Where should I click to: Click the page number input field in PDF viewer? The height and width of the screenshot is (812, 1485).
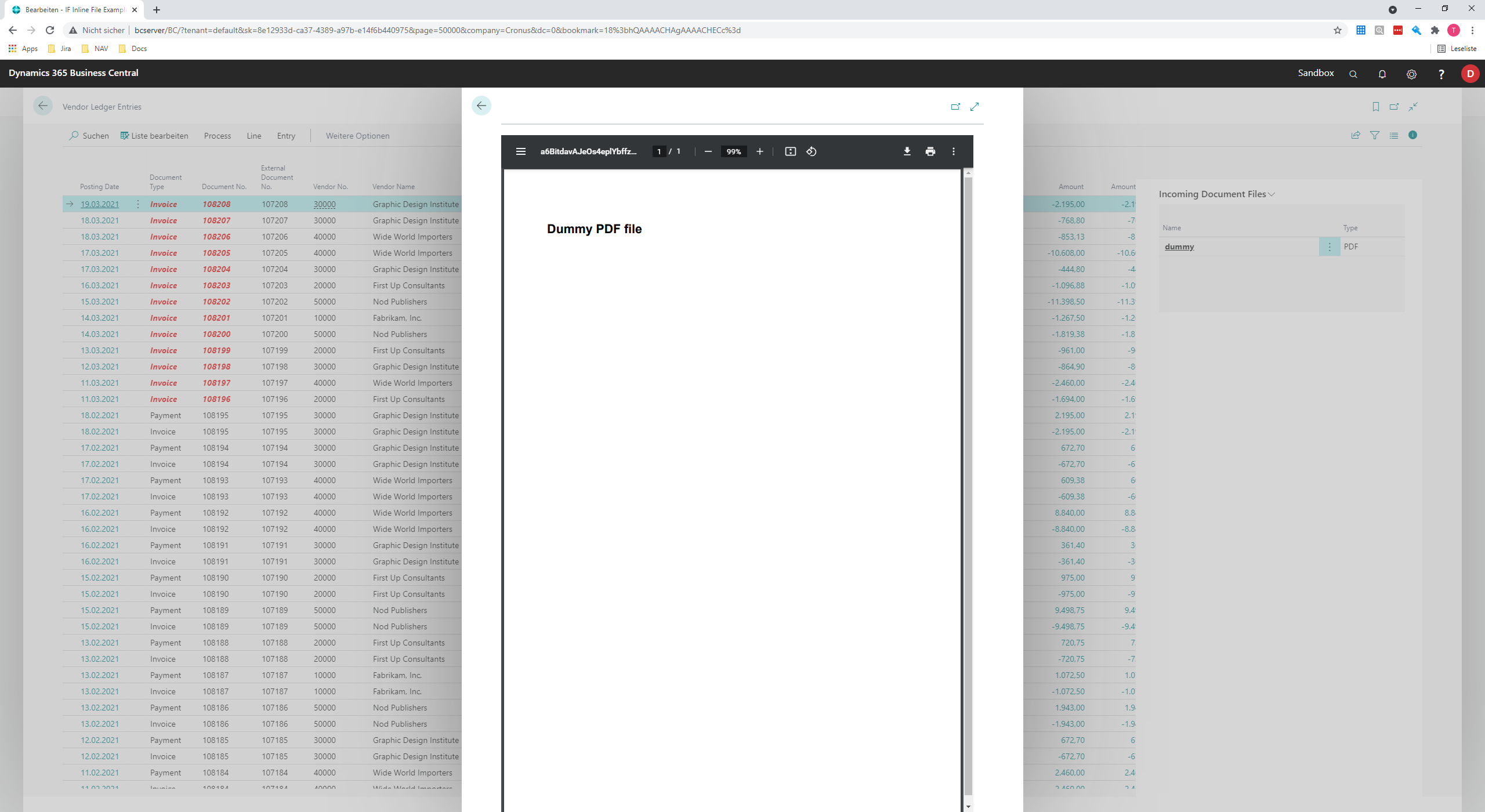coord(658,151)
